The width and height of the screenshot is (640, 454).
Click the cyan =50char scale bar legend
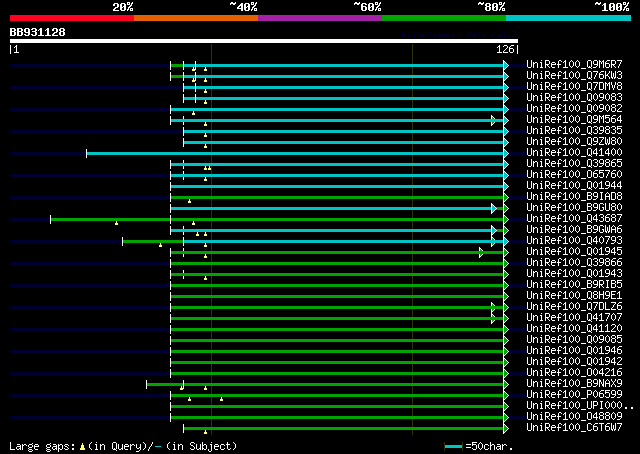point(453,446)
